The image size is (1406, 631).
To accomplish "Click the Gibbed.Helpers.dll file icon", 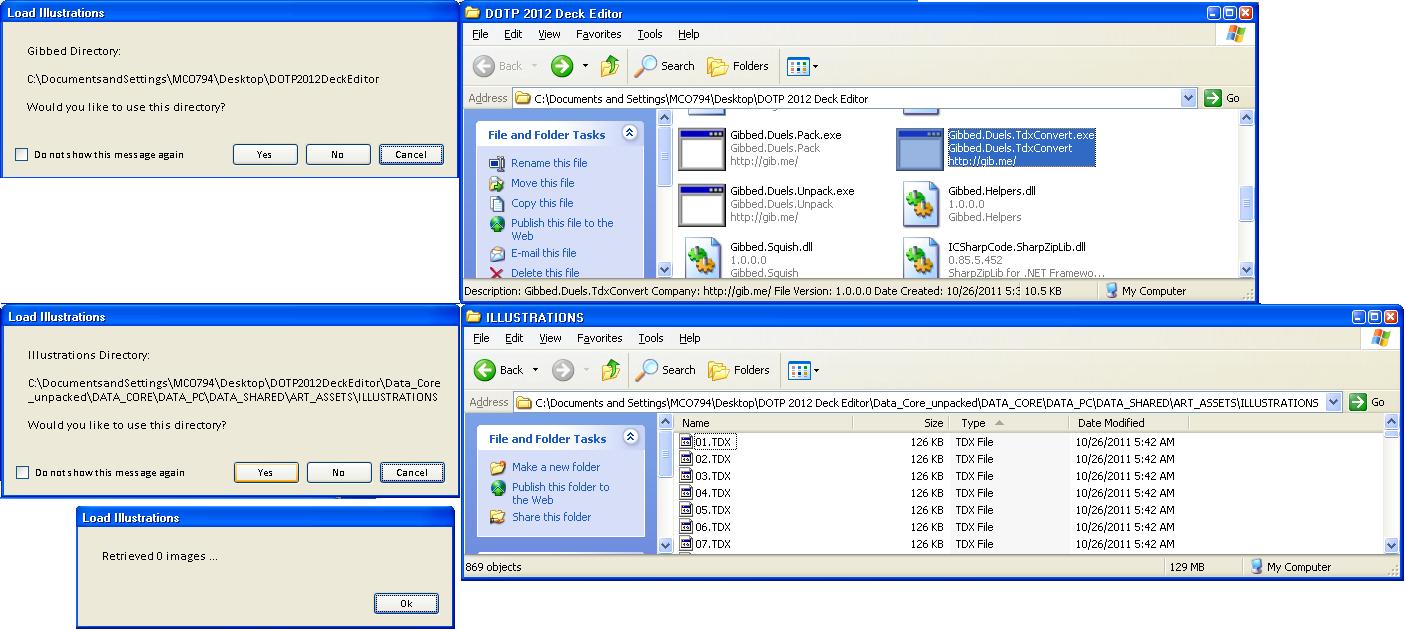I will click(919, 205).
